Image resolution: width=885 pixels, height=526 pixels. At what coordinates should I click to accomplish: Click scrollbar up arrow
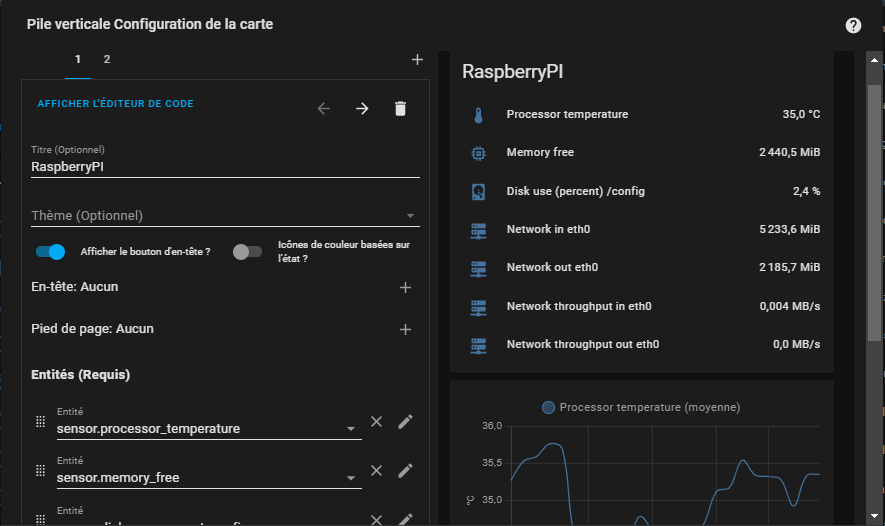click(x=874, y=60)
